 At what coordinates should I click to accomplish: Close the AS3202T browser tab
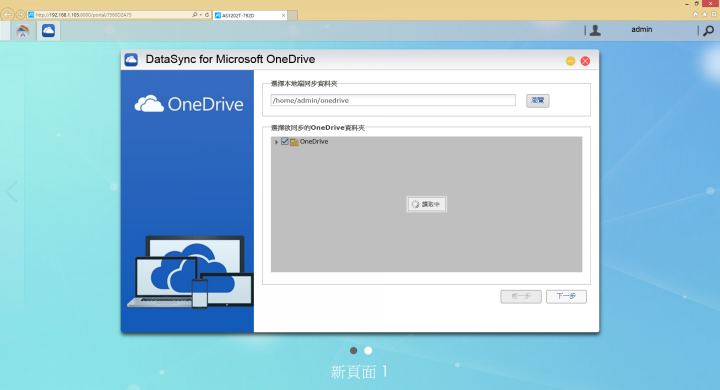tap(283, 15)
